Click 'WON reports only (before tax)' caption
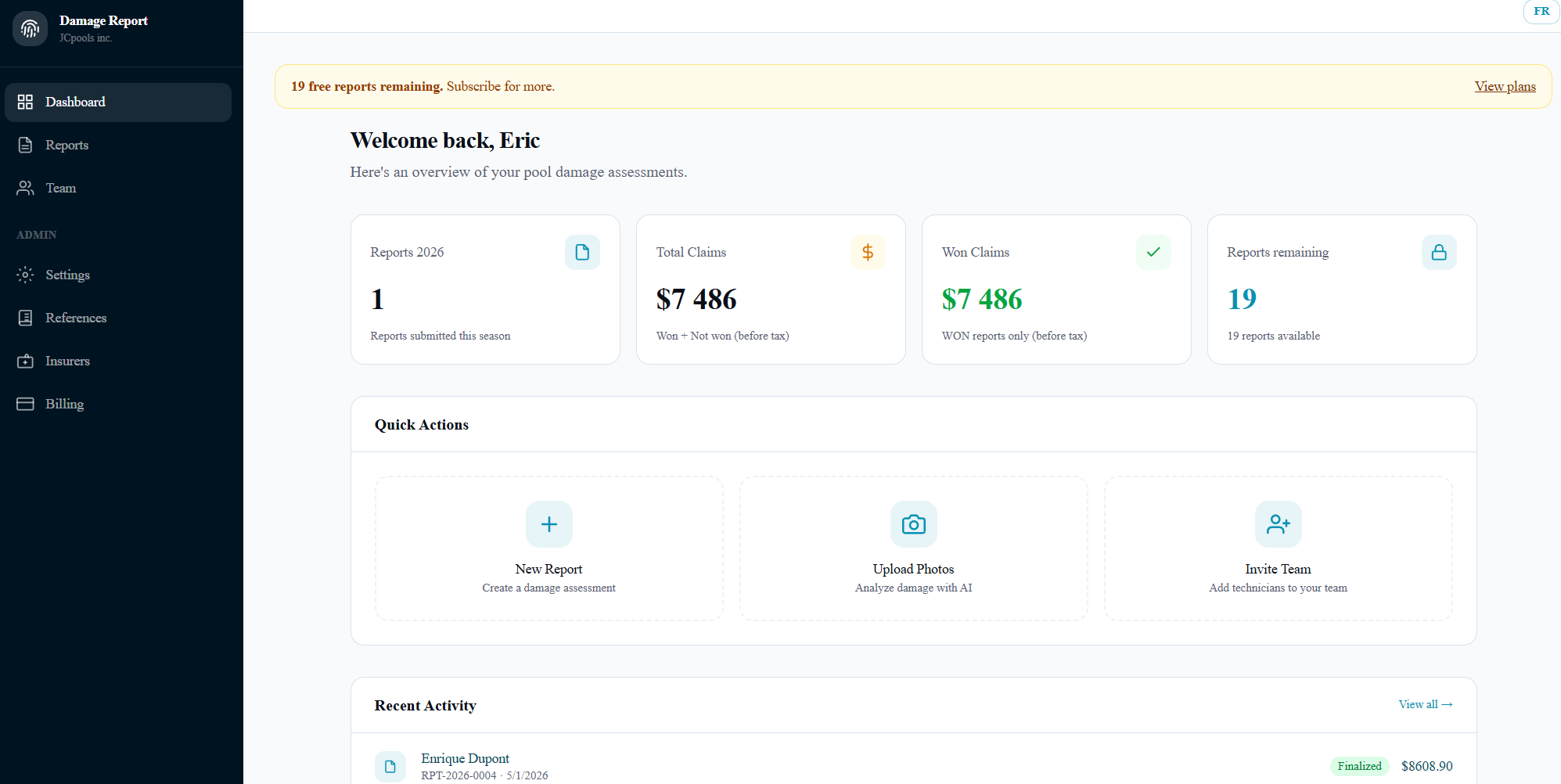 tap(1014, 336)
